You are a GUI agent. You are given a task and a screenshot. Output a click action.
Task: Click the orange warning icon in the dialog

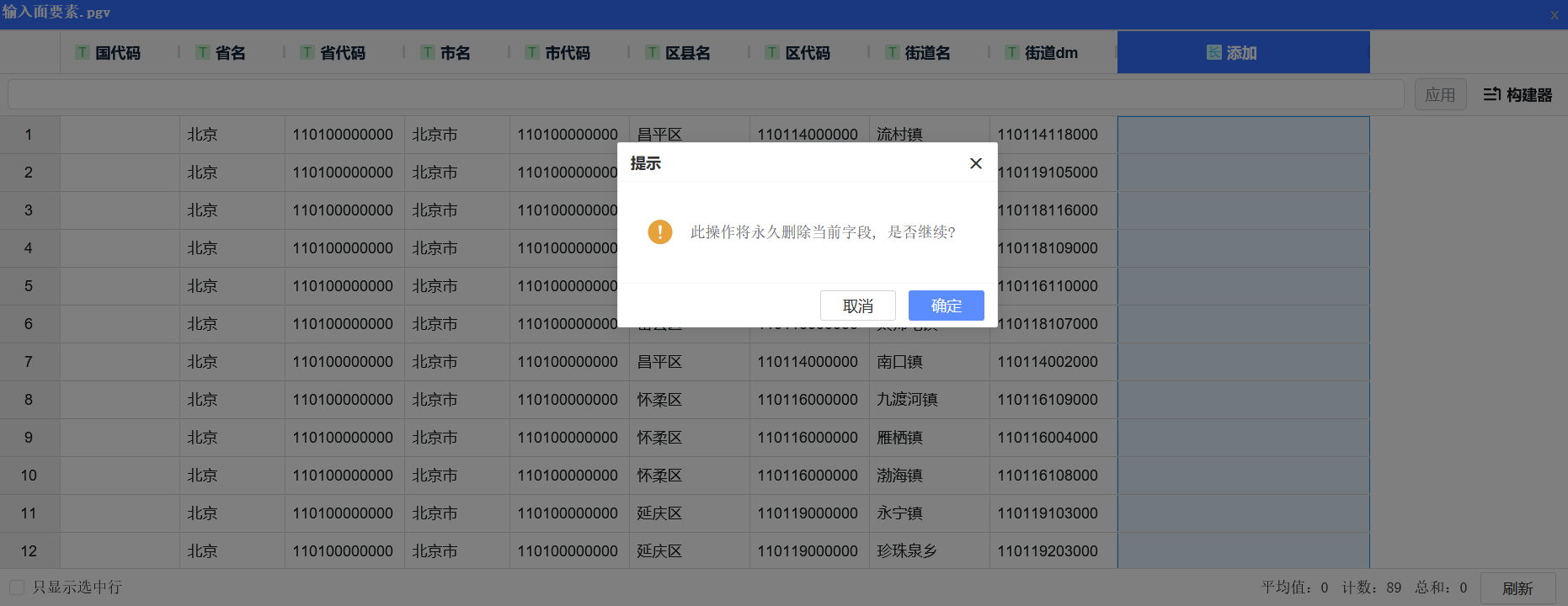click(659, 231)
